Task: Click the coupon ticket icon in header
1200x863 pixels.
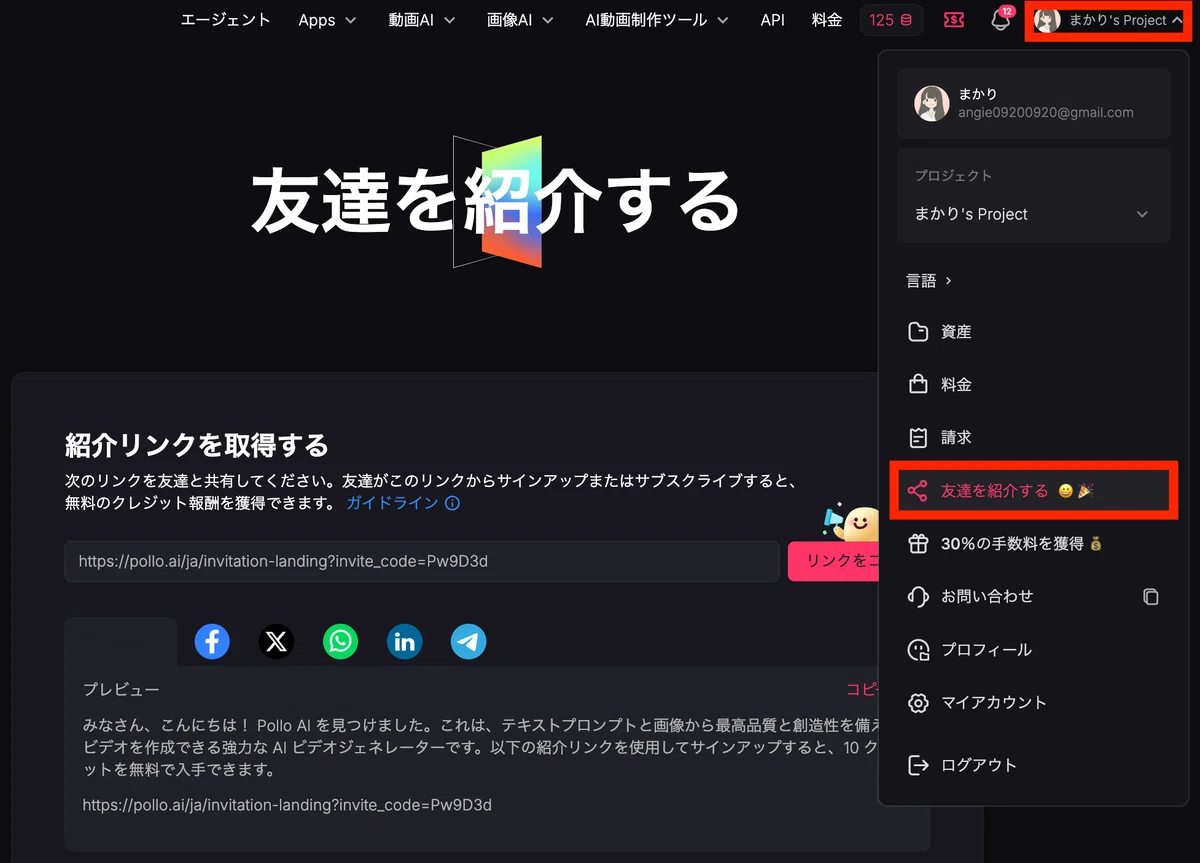Action: click(954, 20)
